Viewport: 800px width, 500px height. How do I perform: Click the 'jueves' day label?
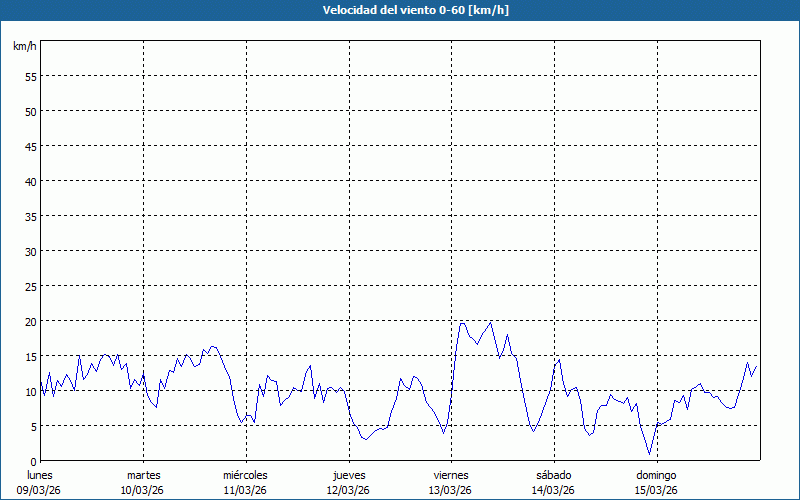point(348,475)
